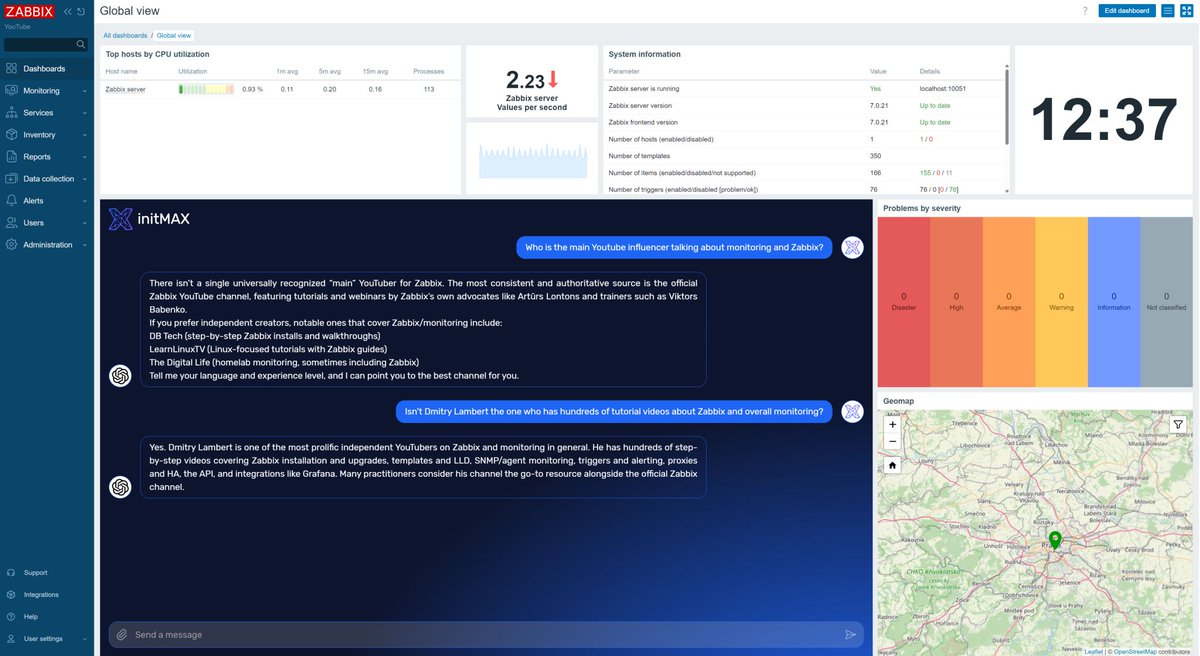Screen dimensions: 1200x656
Task: Click the Administration gear icon
Action: 11,245
